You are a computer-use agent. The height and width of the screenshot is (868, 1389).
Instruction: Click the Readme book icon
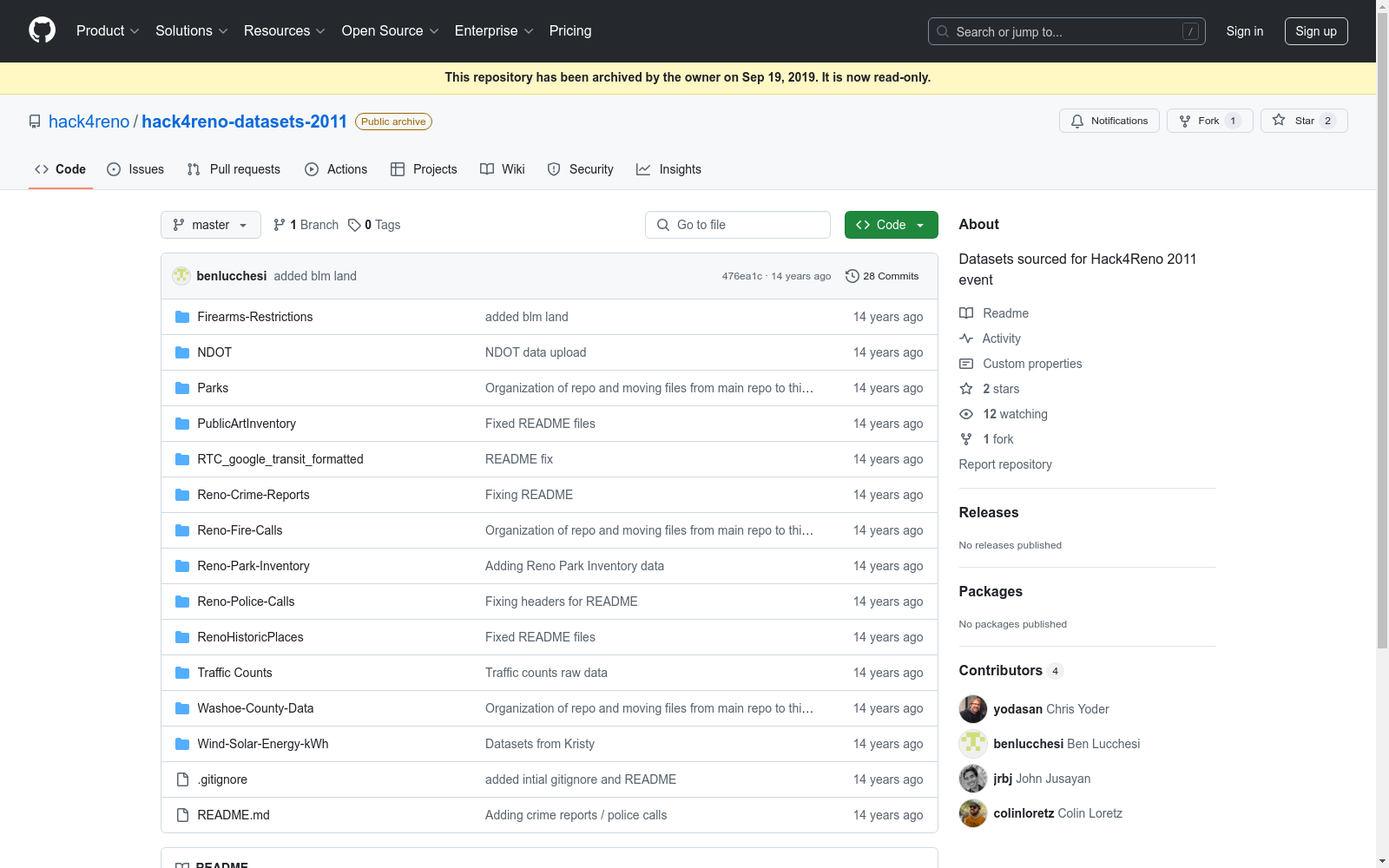pos(966,313)
